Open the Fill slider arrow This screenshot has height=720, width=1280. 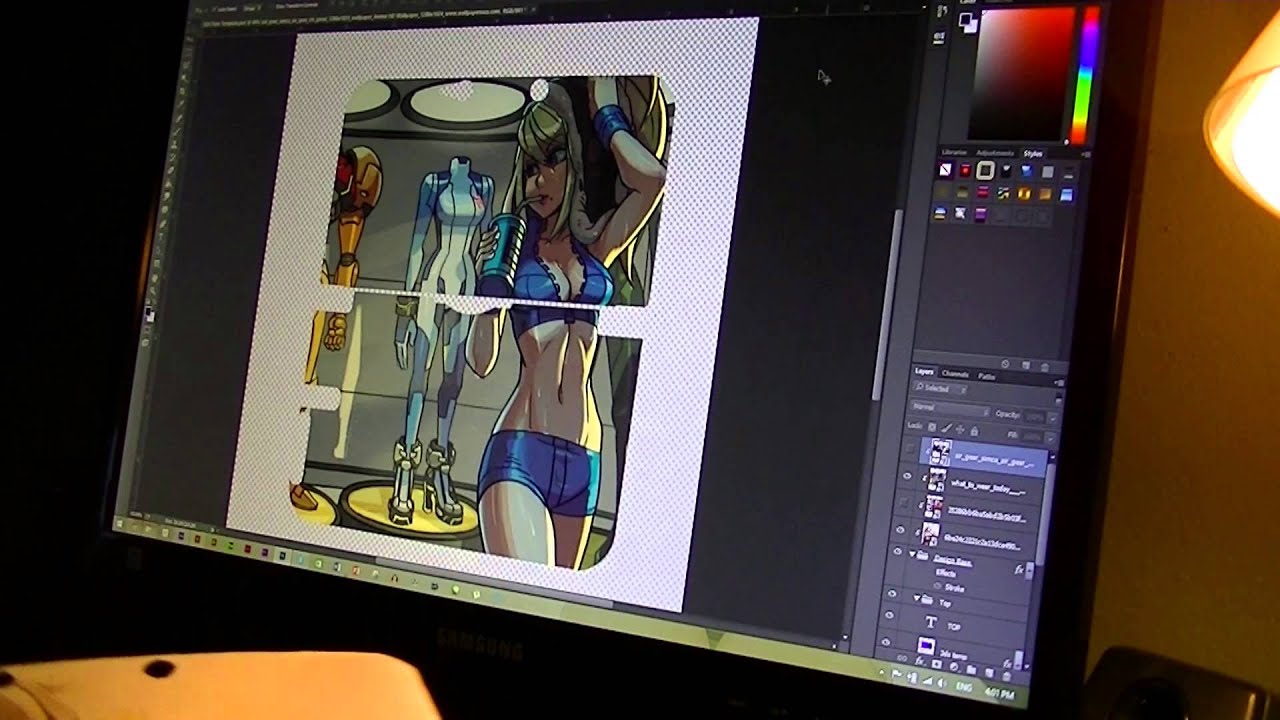pos(1050,437)
